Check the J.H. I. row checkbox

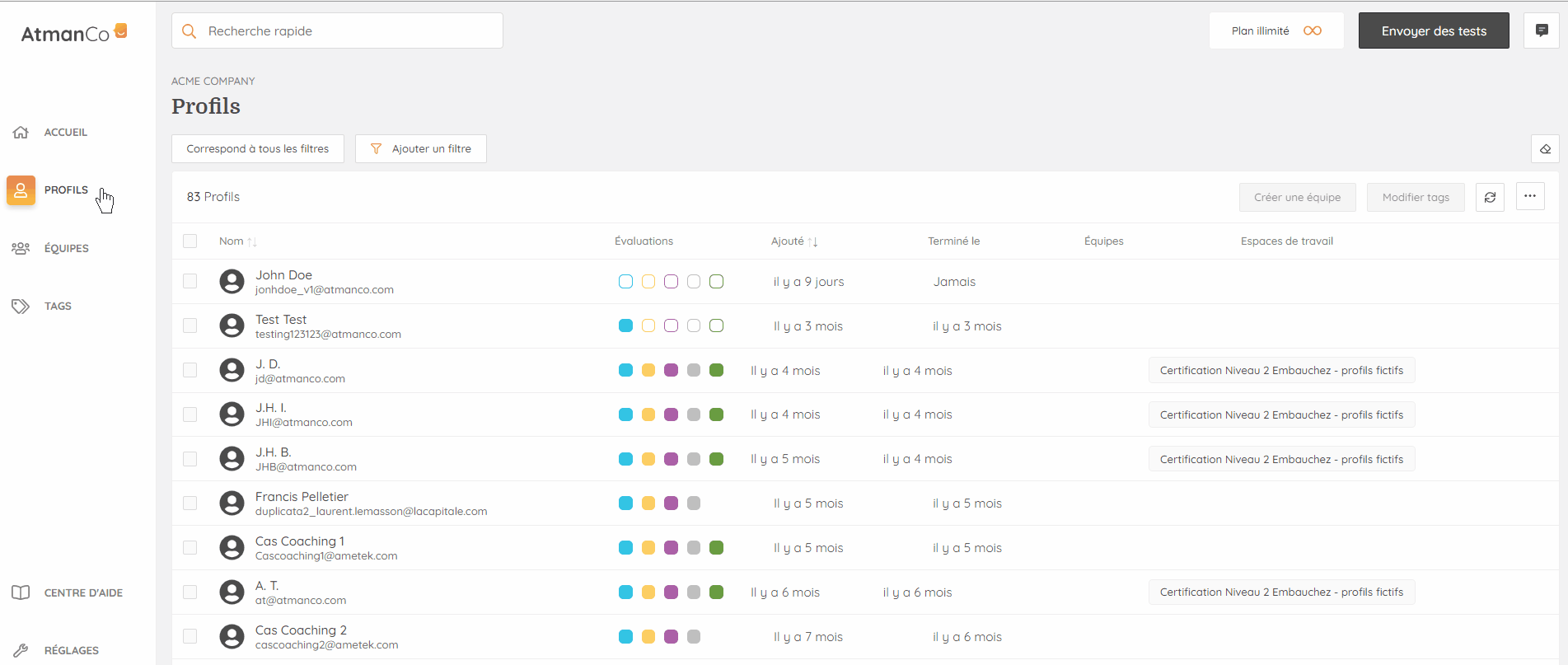click(x=190, y=414)
